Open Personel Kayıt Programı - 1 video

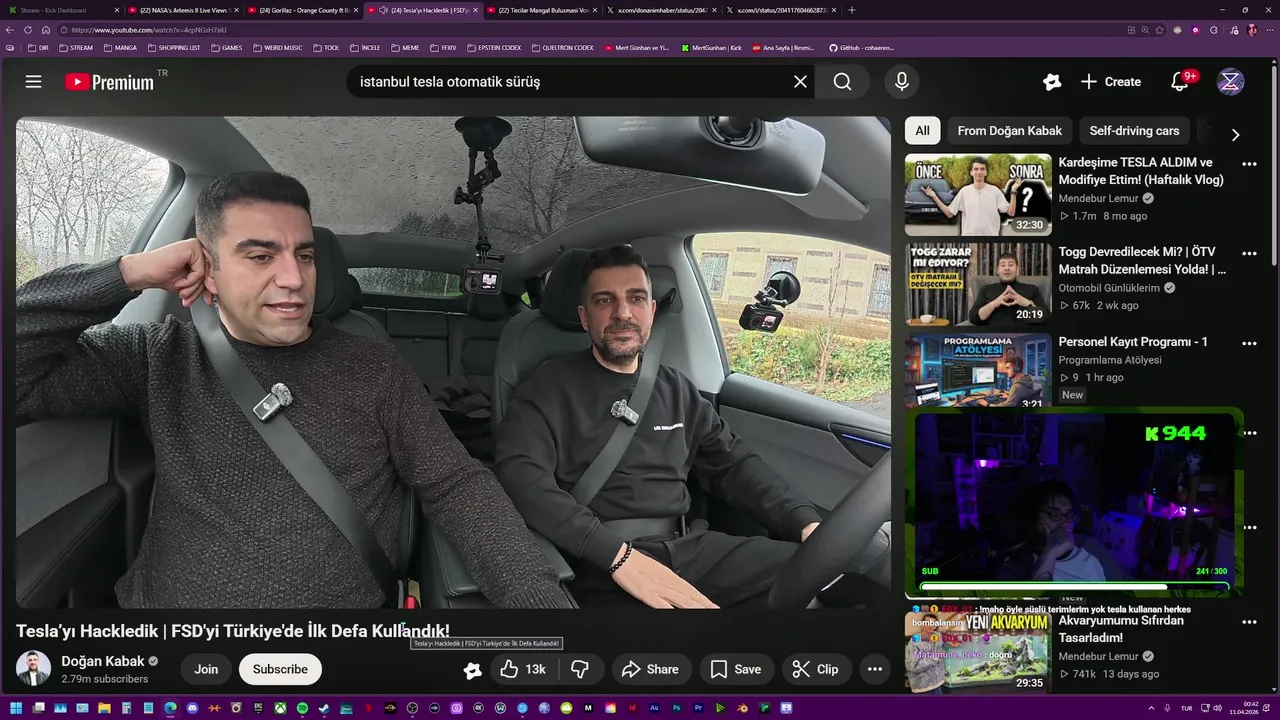pyautogui.click(x=1133, y=342)
